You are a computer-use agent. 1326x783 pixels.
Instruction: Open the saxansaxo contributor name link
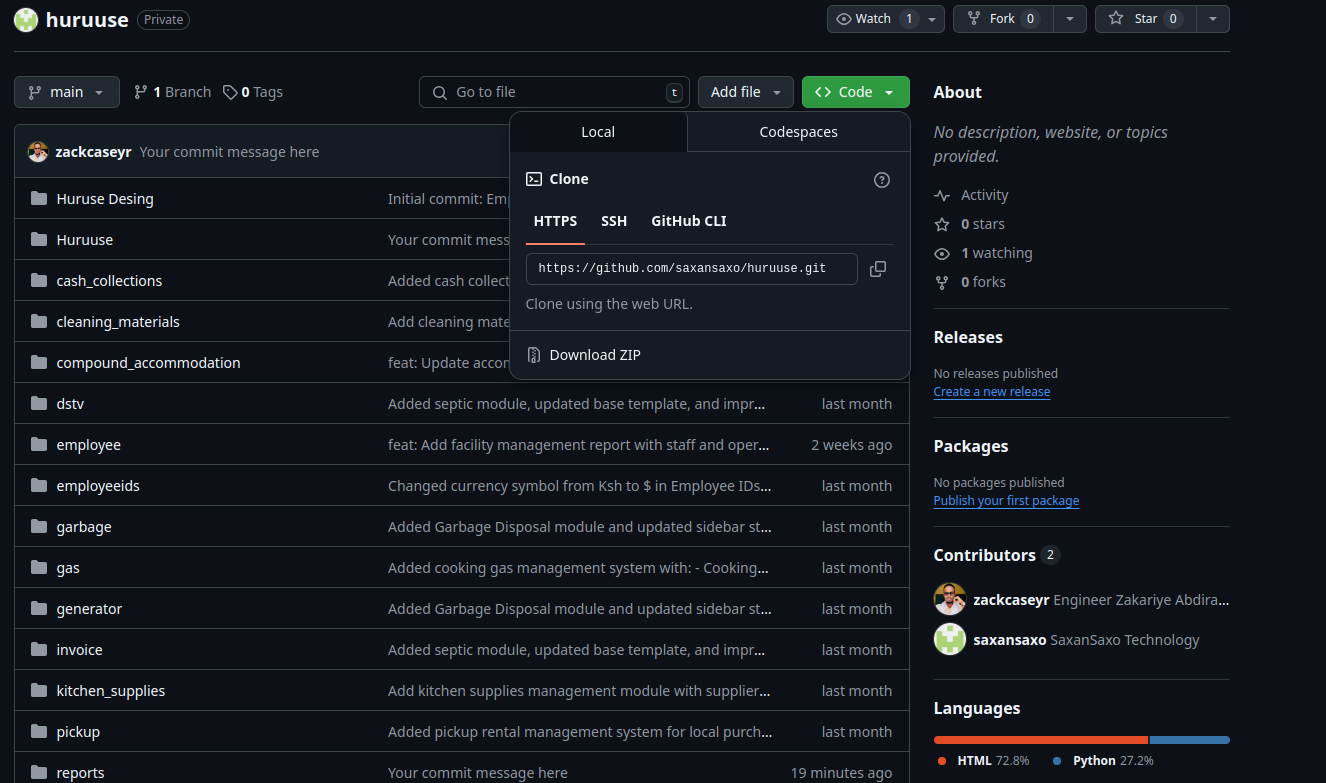1010,640
